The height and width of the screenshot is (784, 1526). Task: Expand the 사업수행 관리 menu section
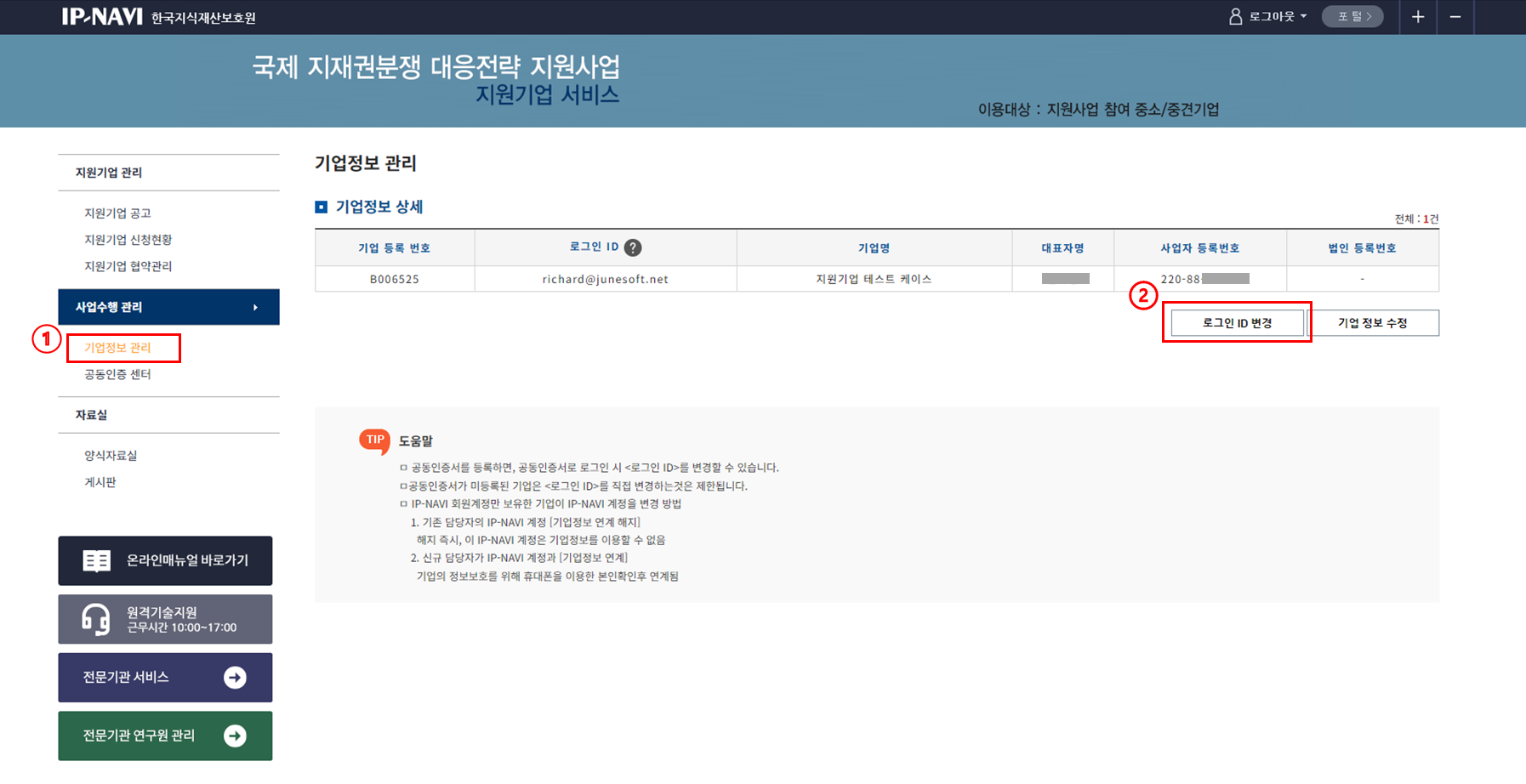coord(168,307)
